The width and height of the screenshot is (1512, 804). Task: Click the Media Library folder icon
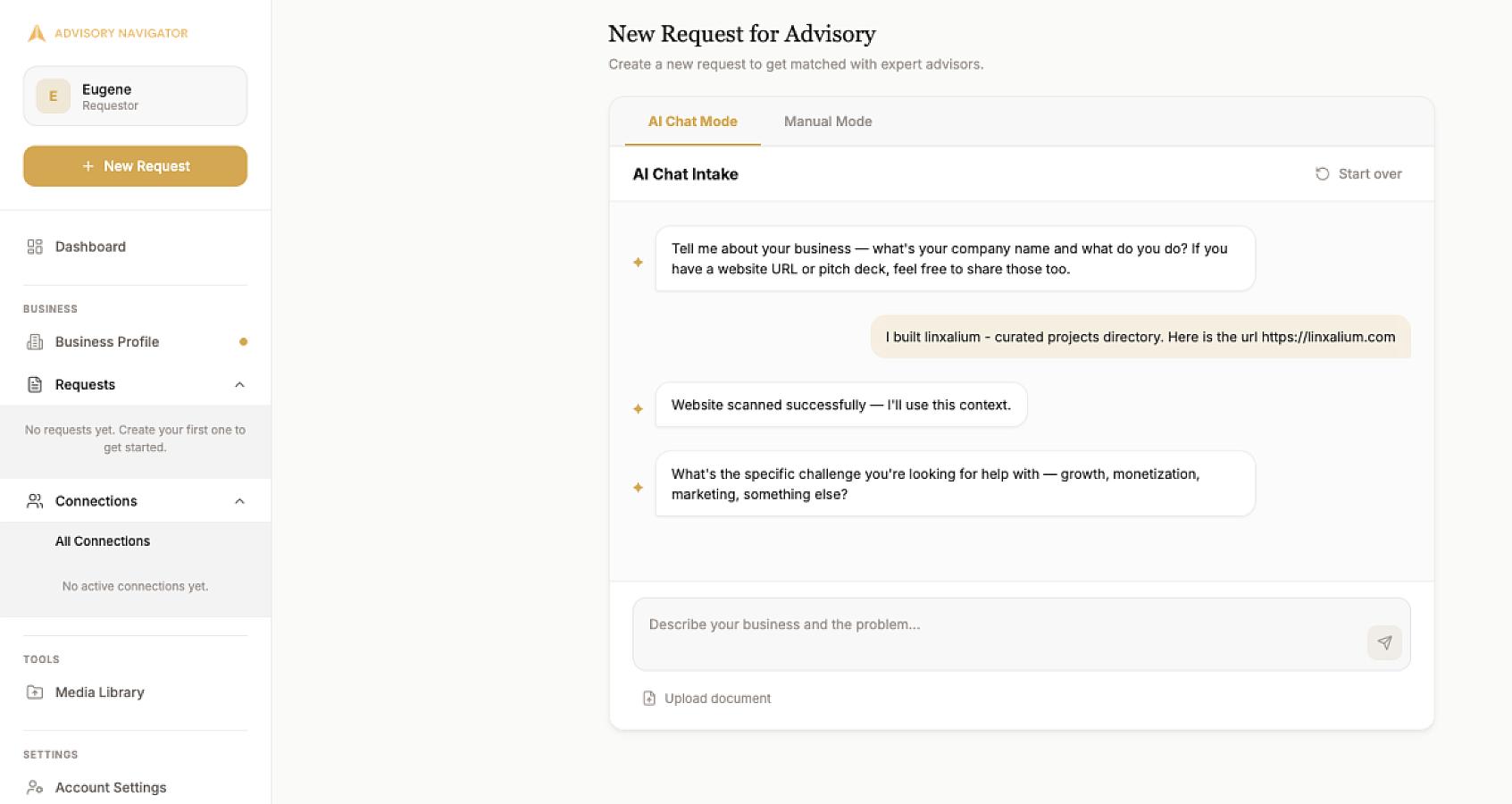click(35, 692)
